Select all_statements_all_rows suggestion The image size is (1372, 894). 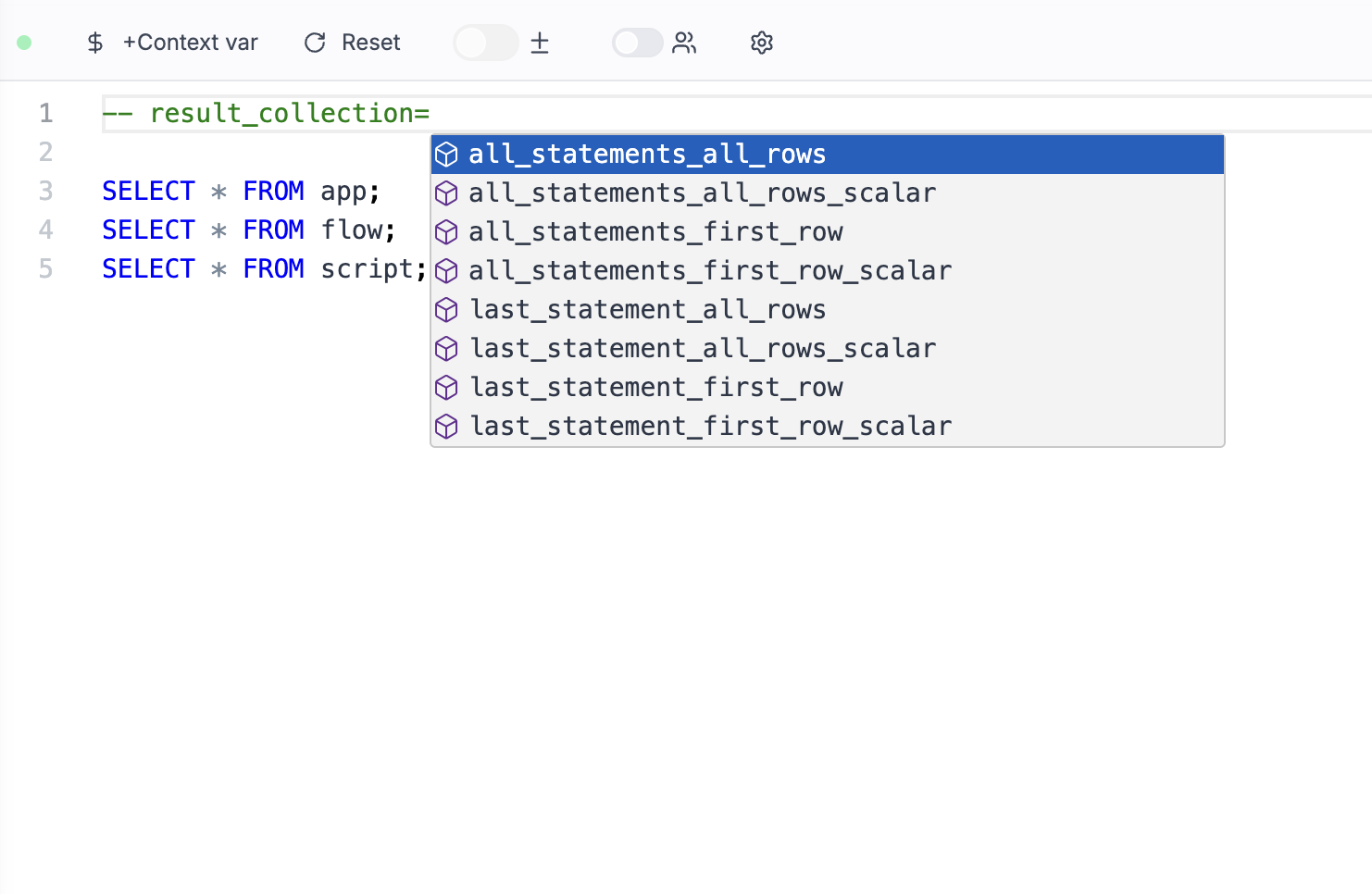[x=646, y=154]
